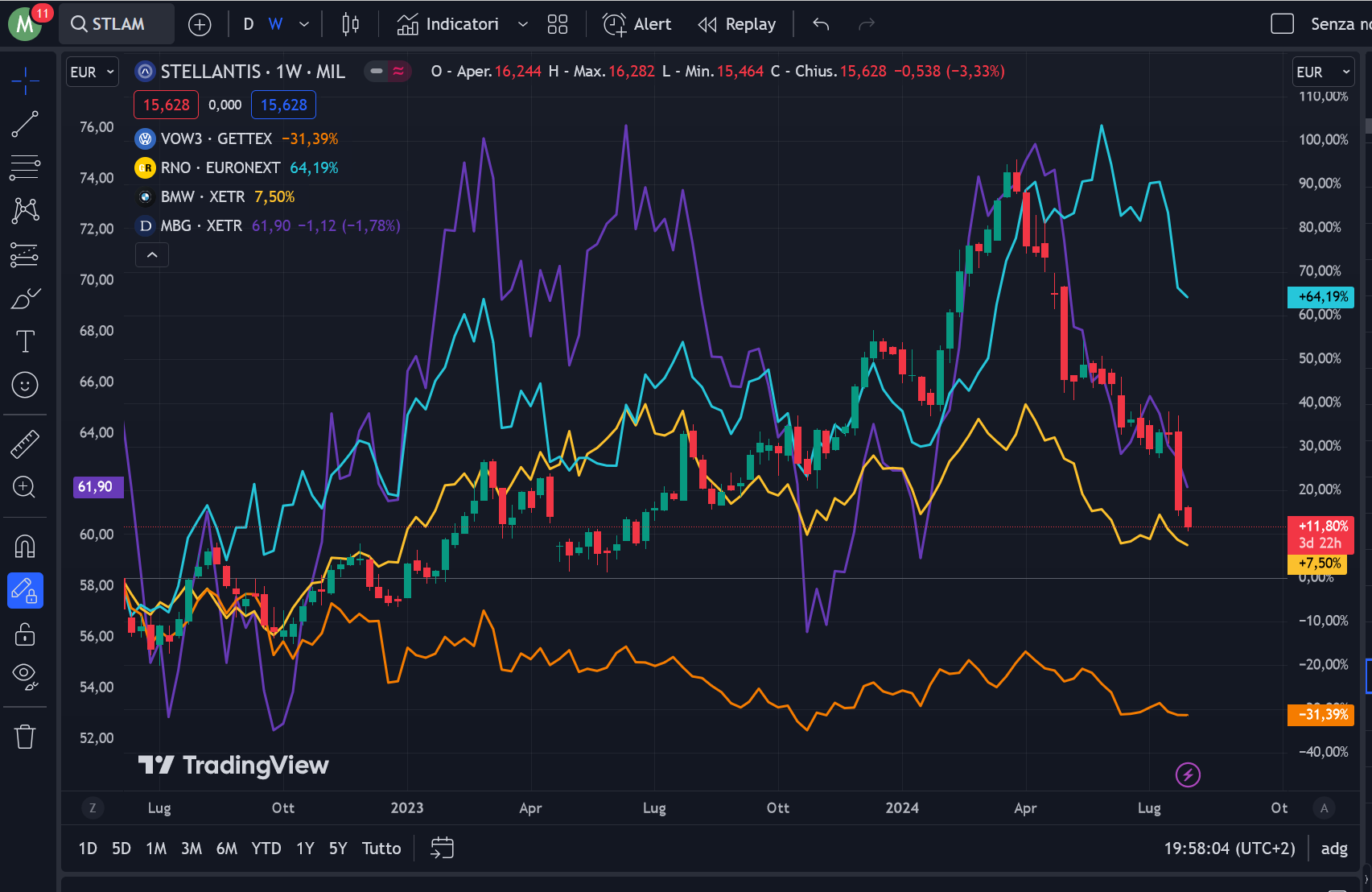Switch to the W weekly interval
The width and height of the screenshot is (1372, 892).
click(x=275, y=24)
